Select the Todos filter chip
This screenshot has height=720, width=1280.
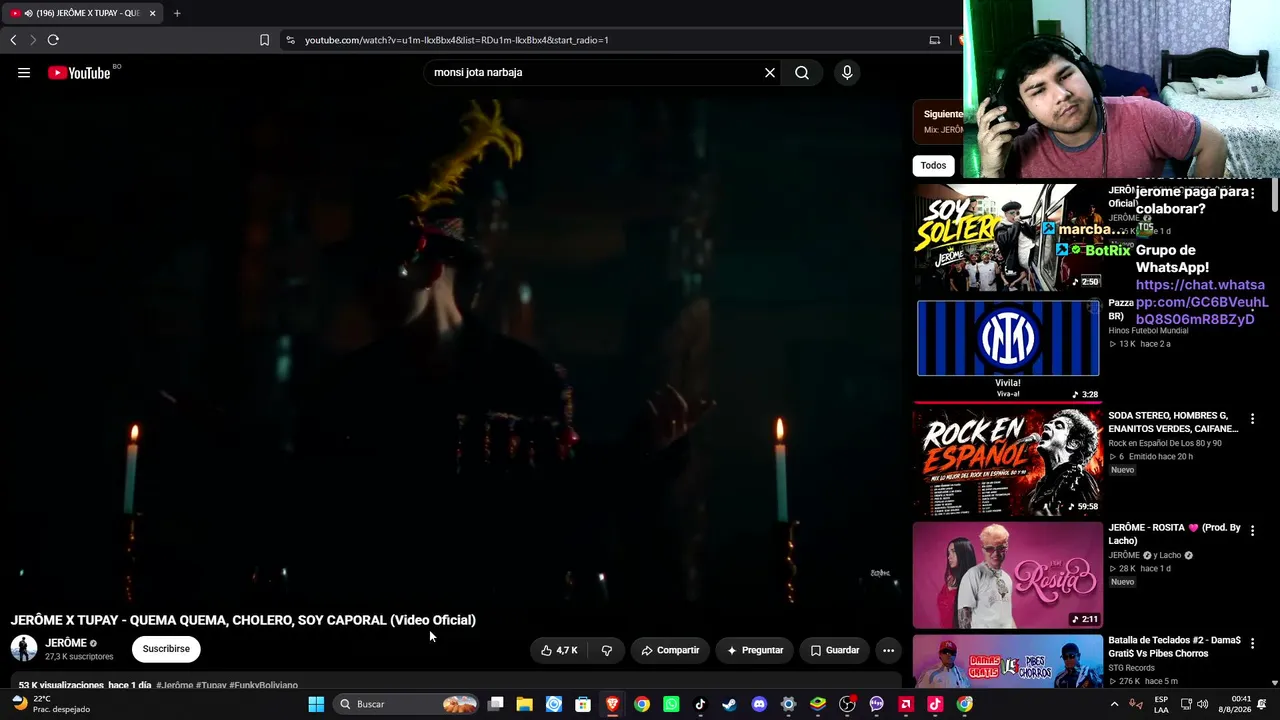(933, 166)
